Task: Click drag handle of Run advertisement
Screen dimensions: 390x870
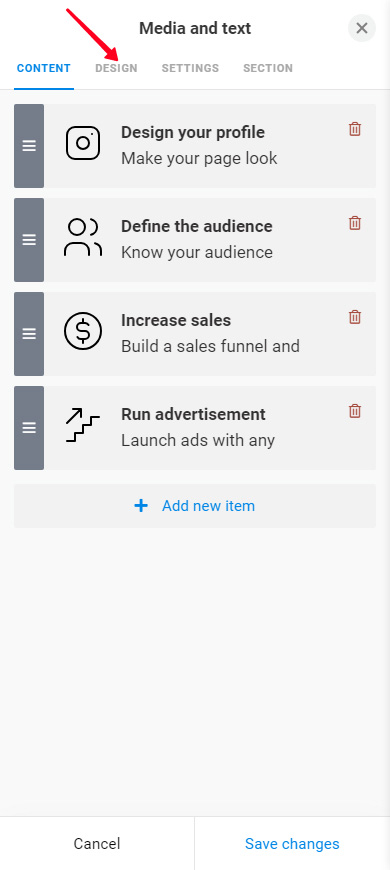Action: point(29,428)
